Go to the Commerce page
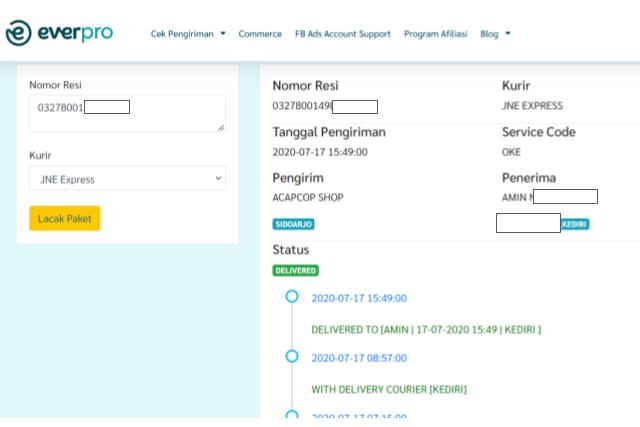 260,34
